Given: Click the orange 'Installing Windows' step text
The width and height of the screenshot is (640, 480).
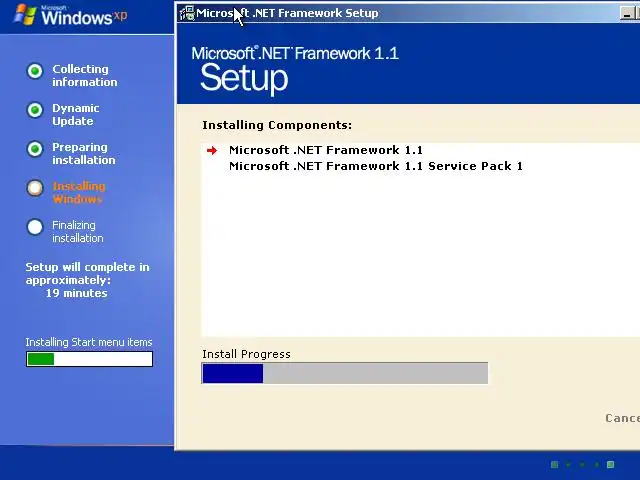Looking at the screenshot, I should (79, 193).
